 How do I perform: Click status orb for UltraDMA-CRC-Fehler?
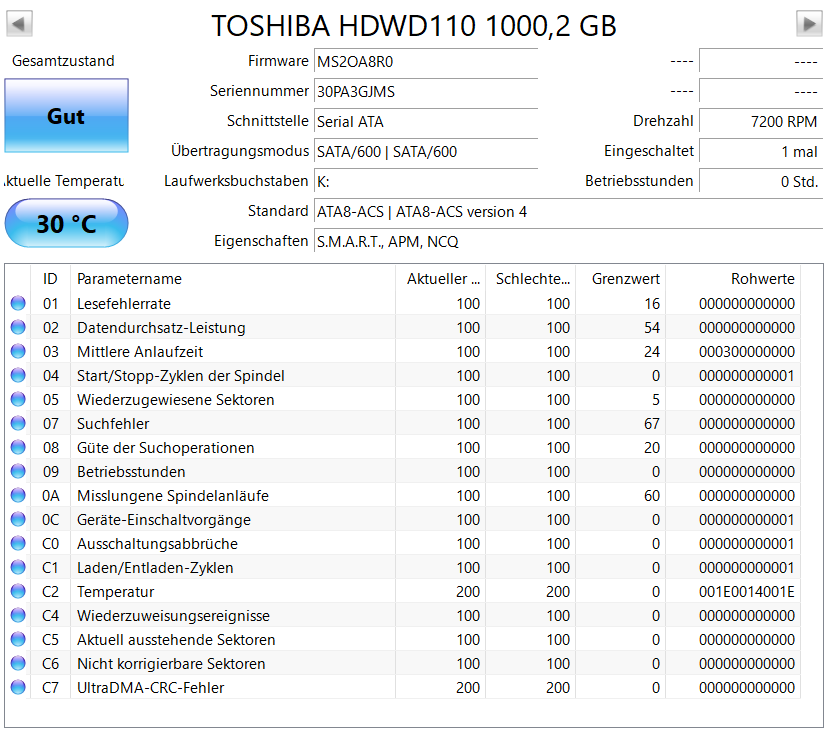[18, 687]
